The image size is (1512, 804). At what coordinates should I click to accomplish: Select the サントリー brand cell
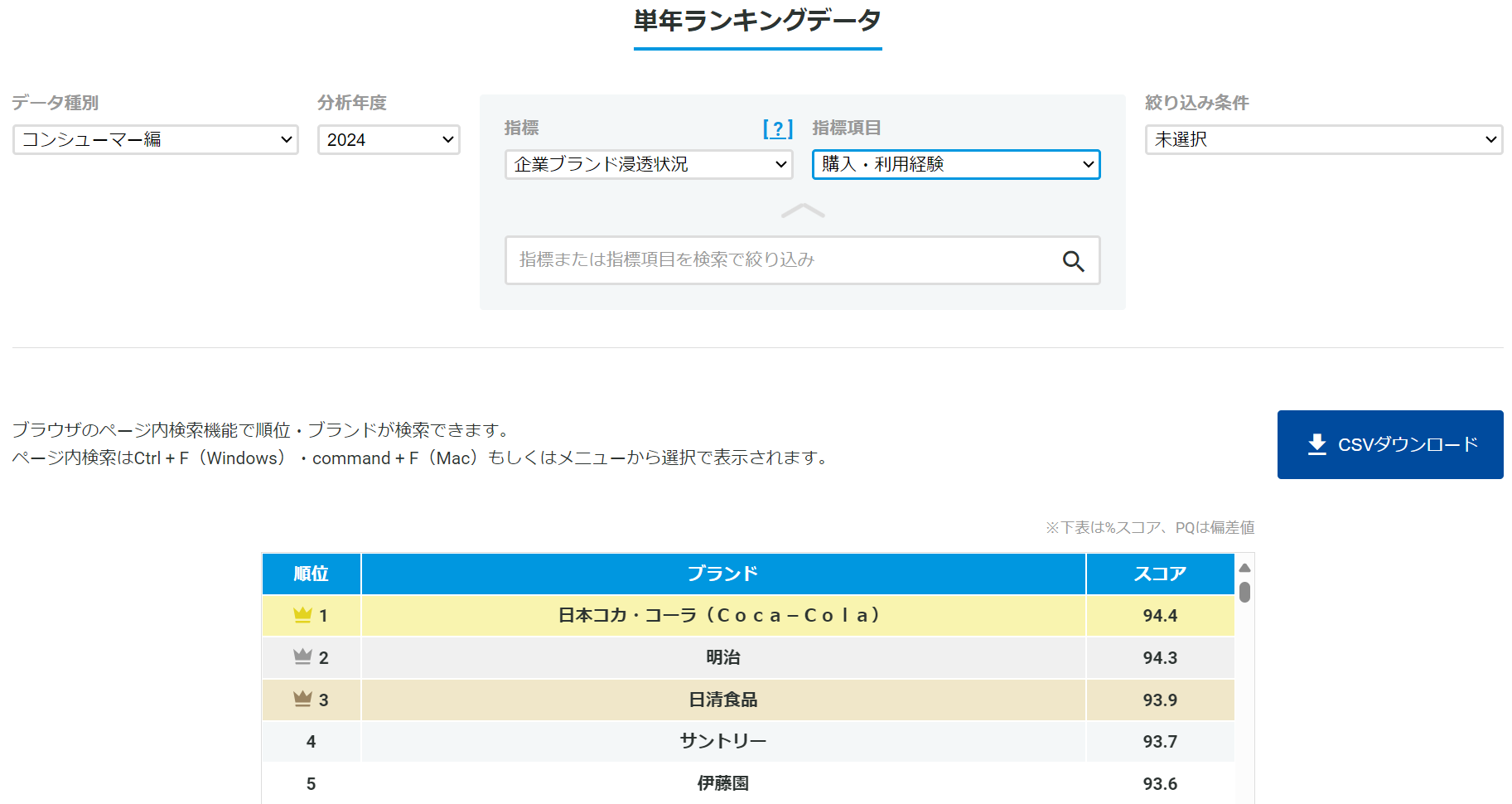723,742
